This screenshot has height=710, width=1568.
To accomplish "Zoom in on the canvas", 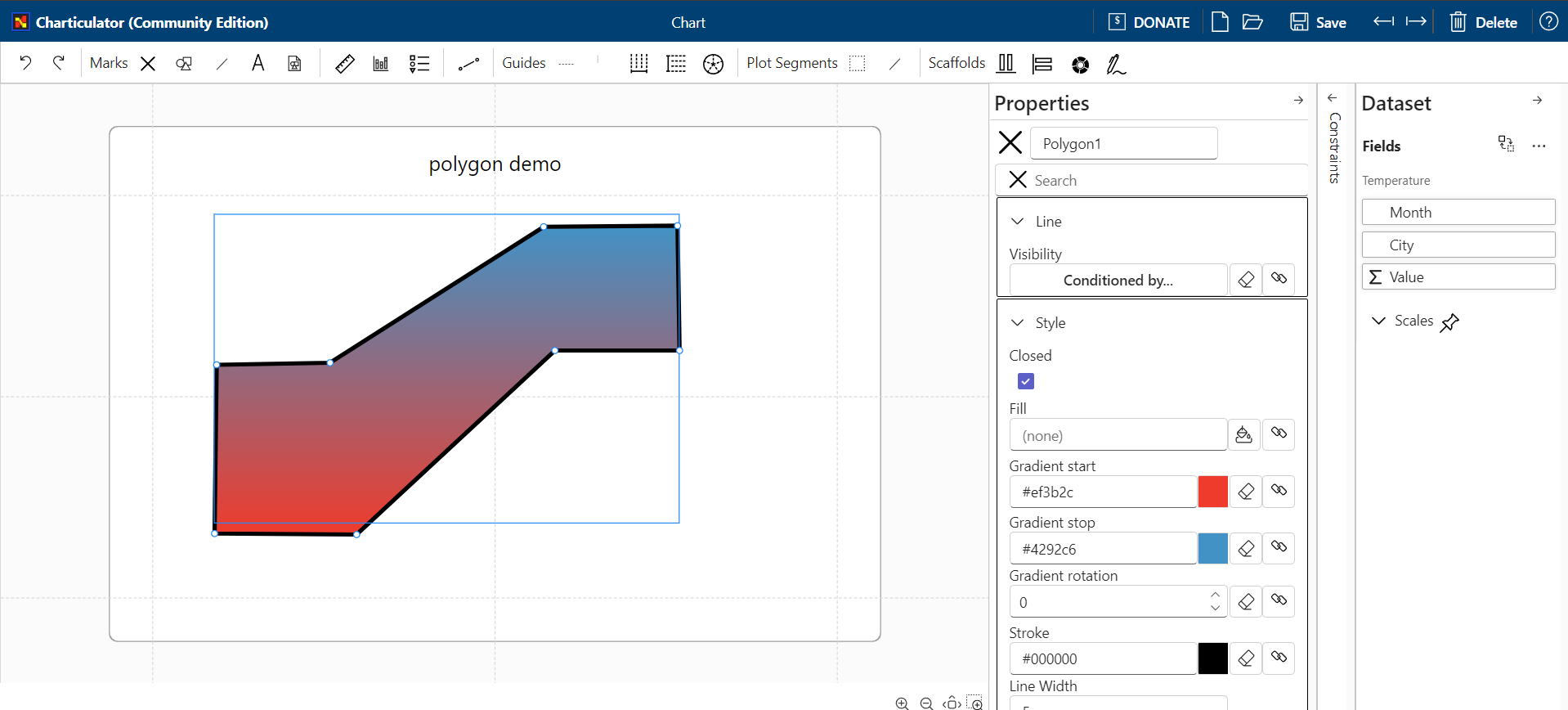I will (x=902, y=703).
